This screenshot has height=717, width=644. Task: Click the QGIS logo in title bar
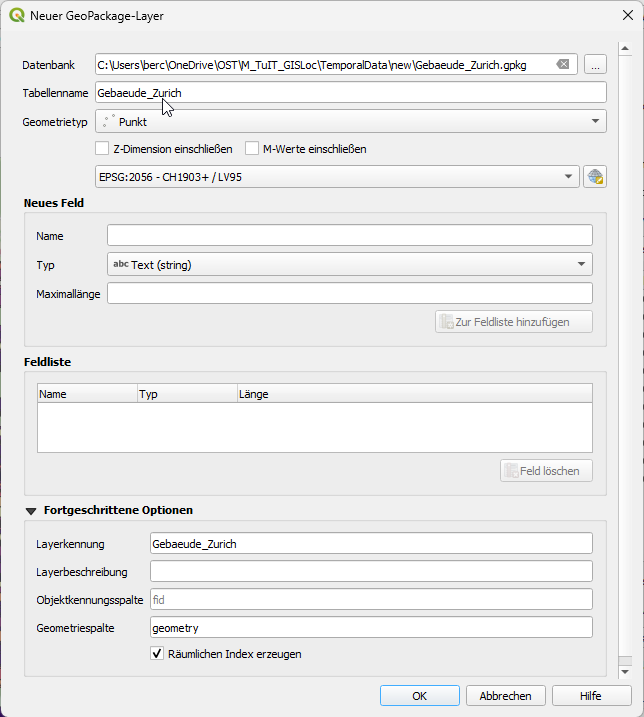pos(17,15)
